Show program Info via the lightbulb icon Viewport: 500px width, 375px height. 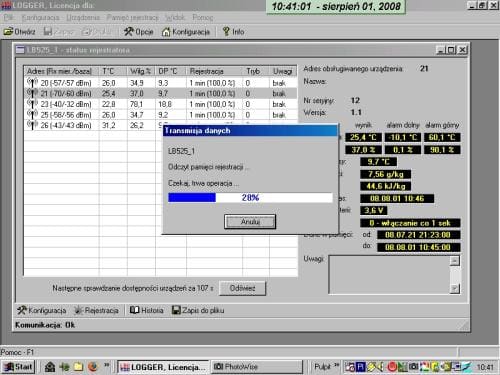[226, 31]
